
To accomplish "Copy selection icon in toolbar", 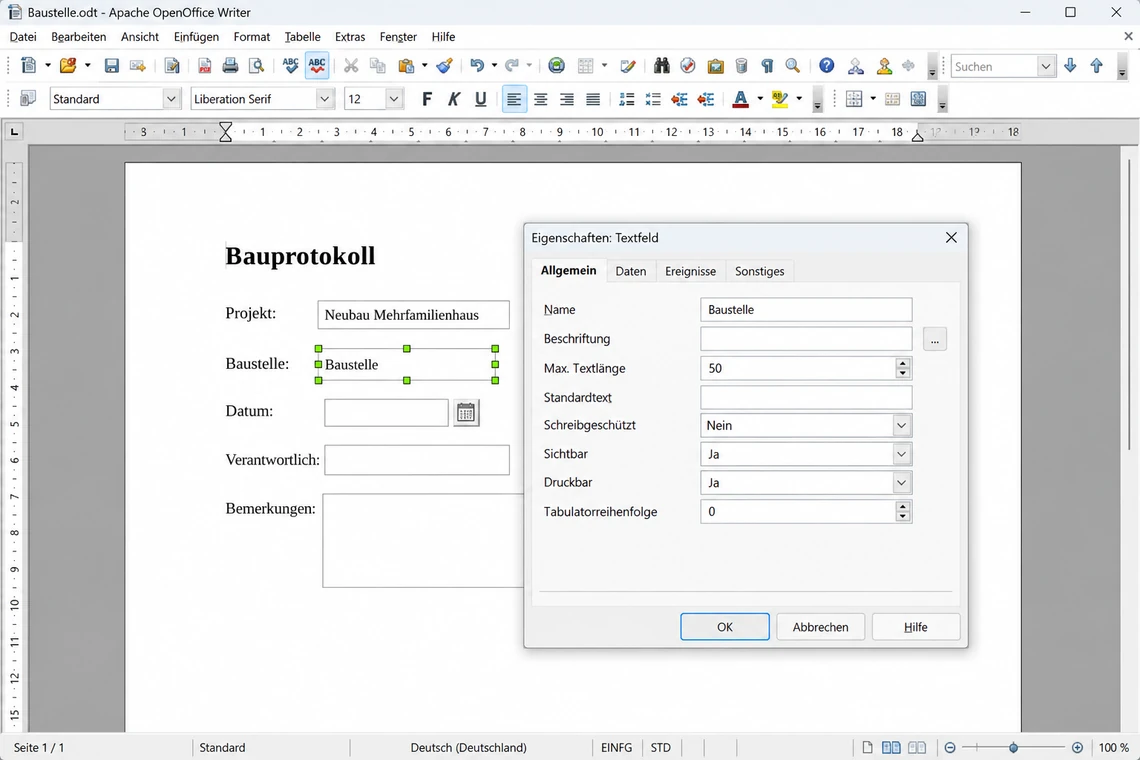I will pyautogui.click(x=377, y=66).
